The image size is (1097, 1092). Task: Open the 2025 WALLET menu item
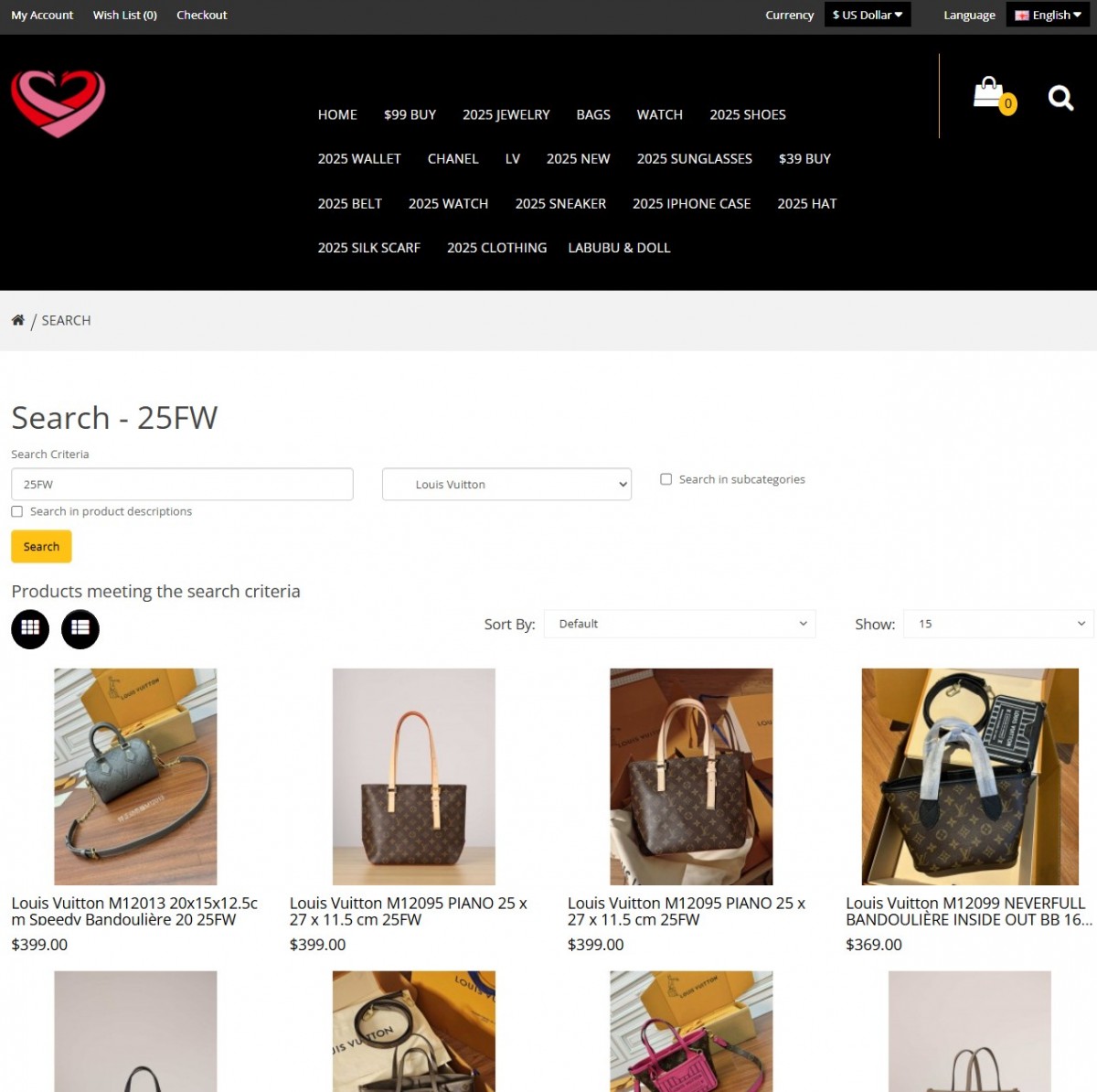[359, 158]
